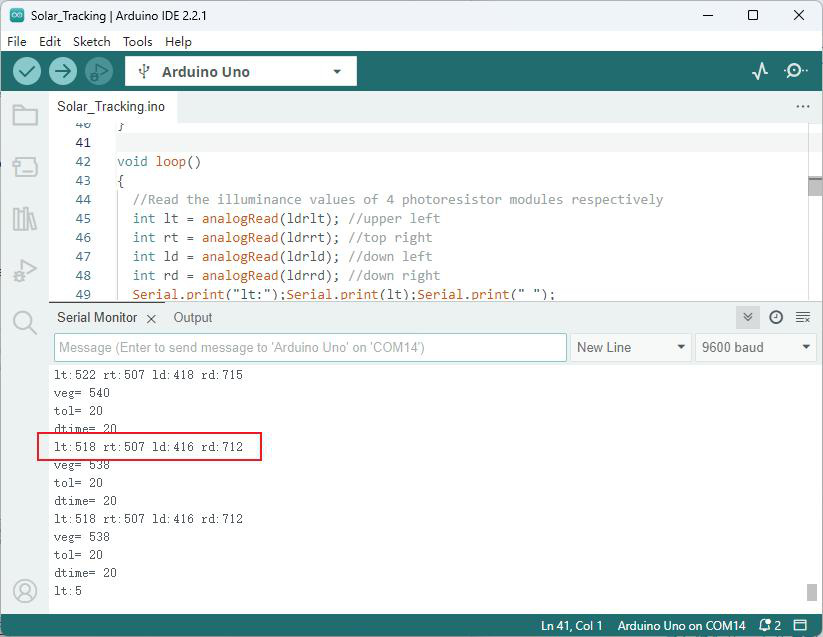Image resolution: width=823 pixels, height=637 pixels.
Task: Click the int rd analogRead(ldrrd) code line
Action: point(286,275)
